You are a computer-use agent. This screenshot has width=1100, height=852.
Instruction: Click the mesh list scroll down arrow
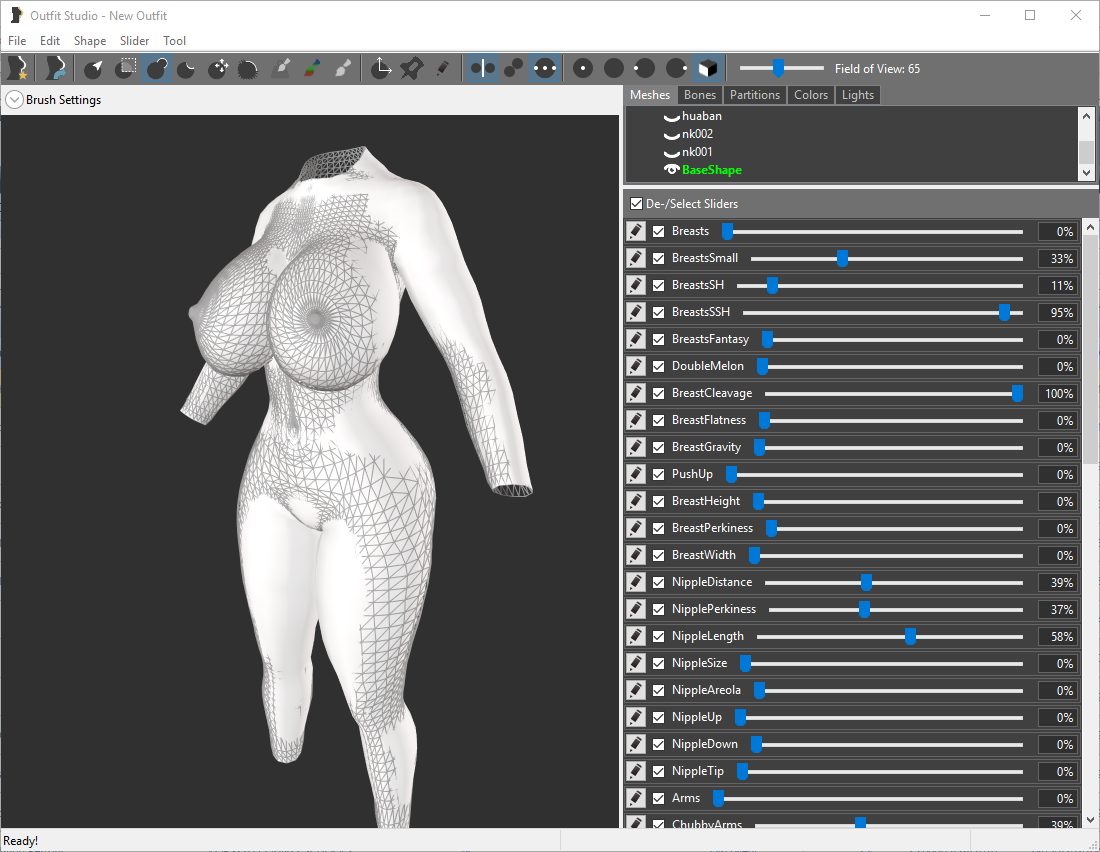[1086, 173]
